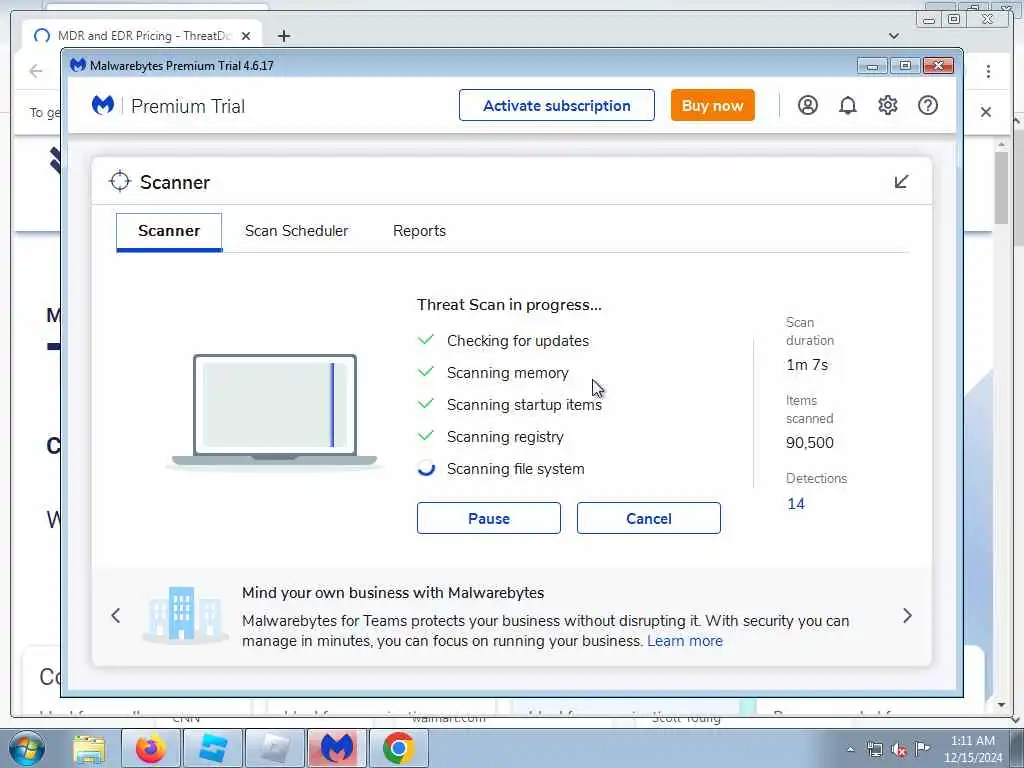
Task: Switch to the Reports tab
Action: (x=419, y=231)
